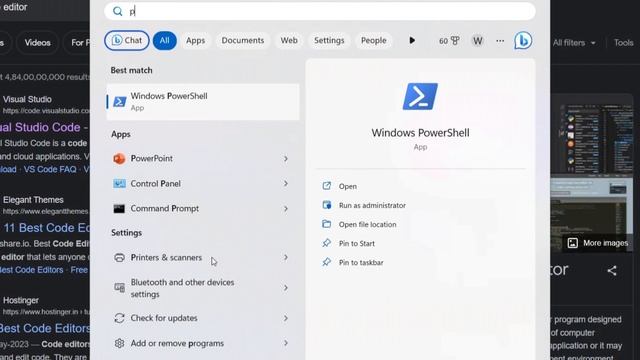The height and width of the screenshot is (360, 640).
Task: Choose Pin to Start
Action: click(x=357, y=243)
